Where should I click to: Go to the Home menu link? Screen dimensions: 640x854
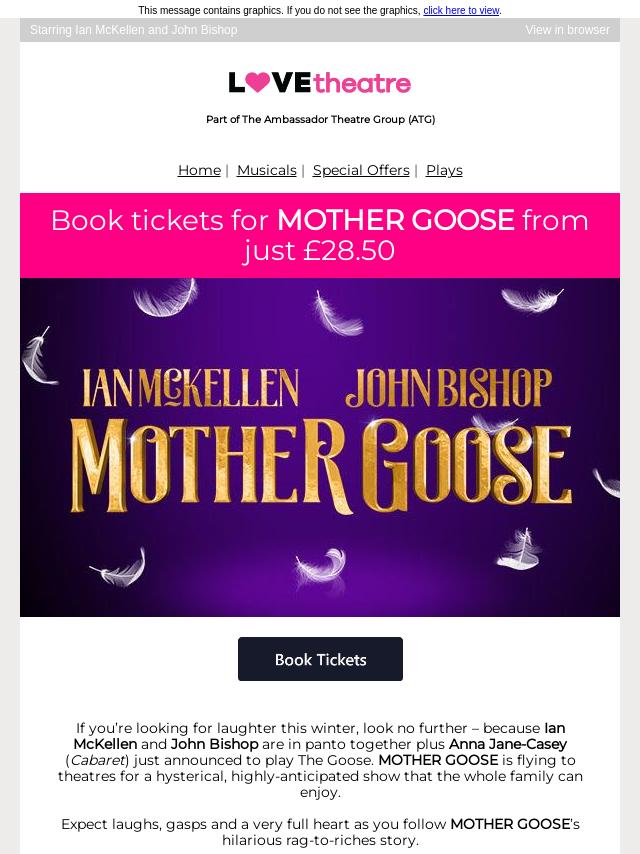tap(199, 170)
